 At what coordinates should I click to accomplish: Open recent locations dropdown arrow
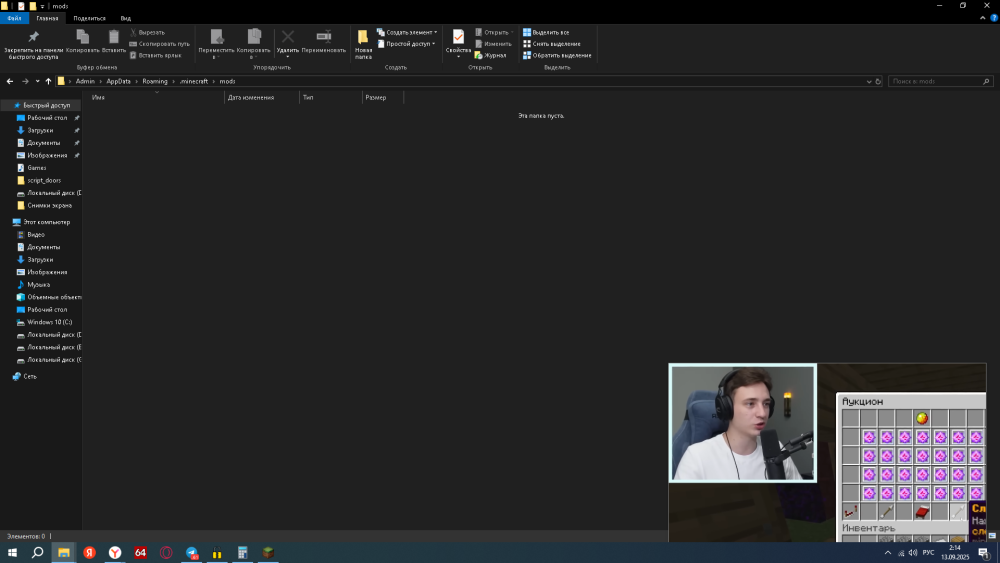coord(38,81)
